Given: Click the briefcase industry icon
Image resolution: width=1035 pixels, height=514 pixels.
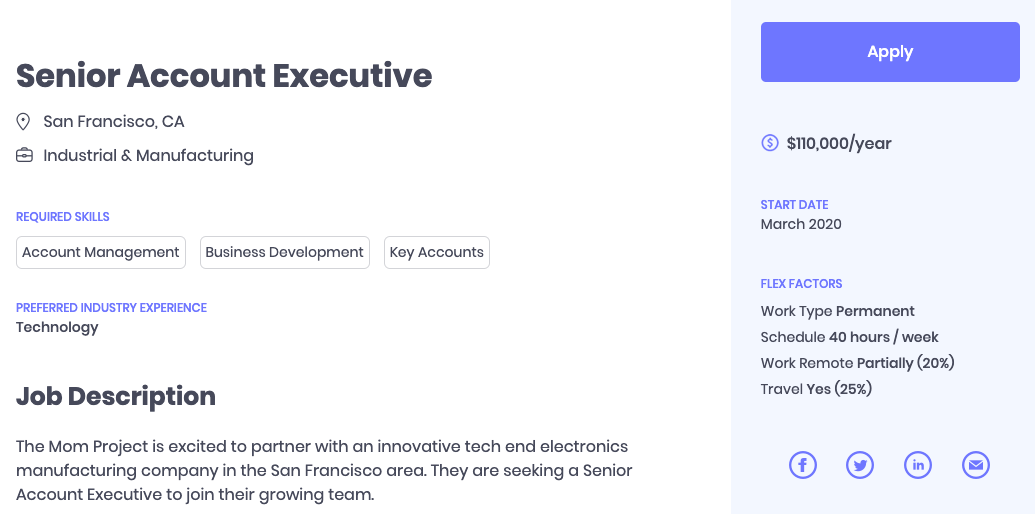Looking at the screenshot, I should point(24,156).
